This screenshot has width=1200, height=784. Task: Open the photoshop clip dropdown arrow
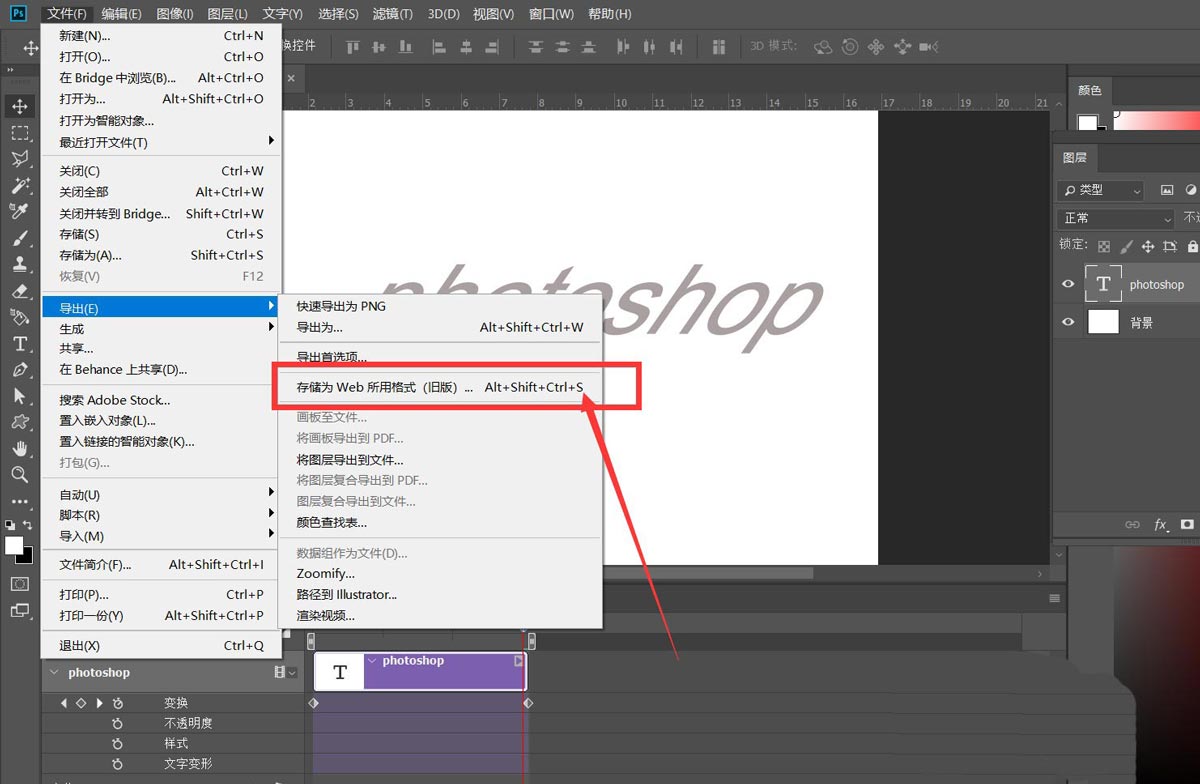(x=372, y=661)
